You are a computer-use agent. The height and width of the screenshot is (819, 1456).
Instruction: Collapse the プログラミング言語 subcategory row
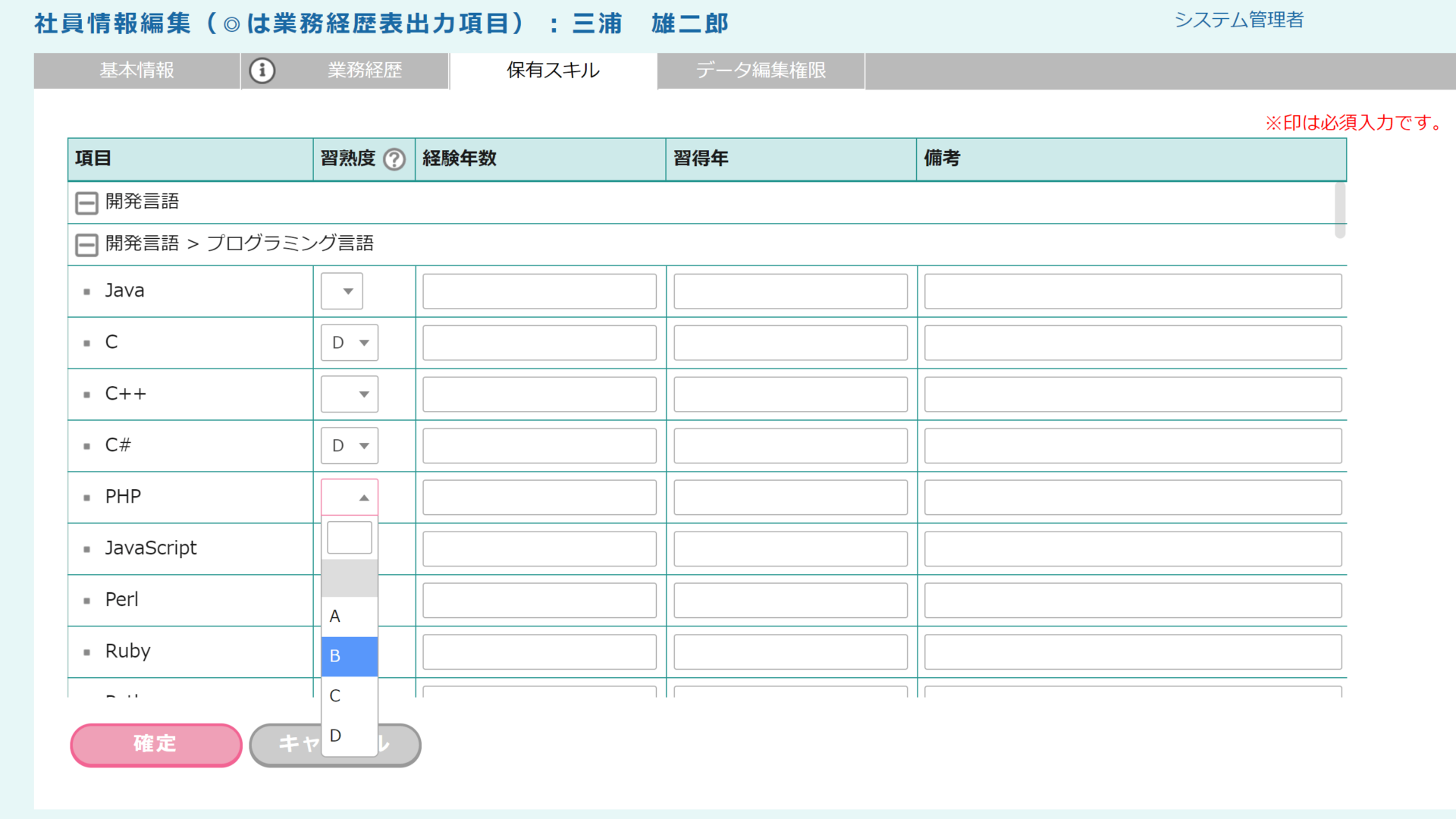[x=86, y=245]
